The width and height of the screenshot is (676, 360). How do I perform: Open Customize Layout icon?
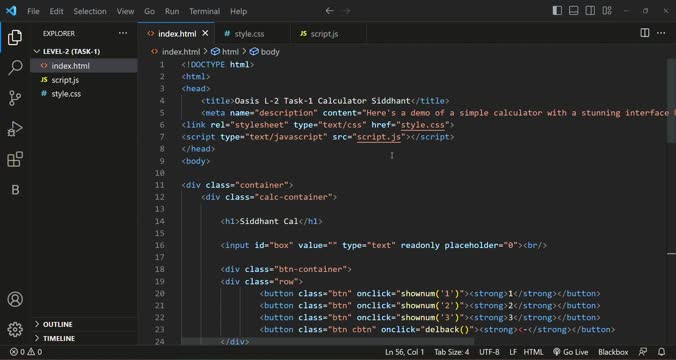(x=607, y=11)
